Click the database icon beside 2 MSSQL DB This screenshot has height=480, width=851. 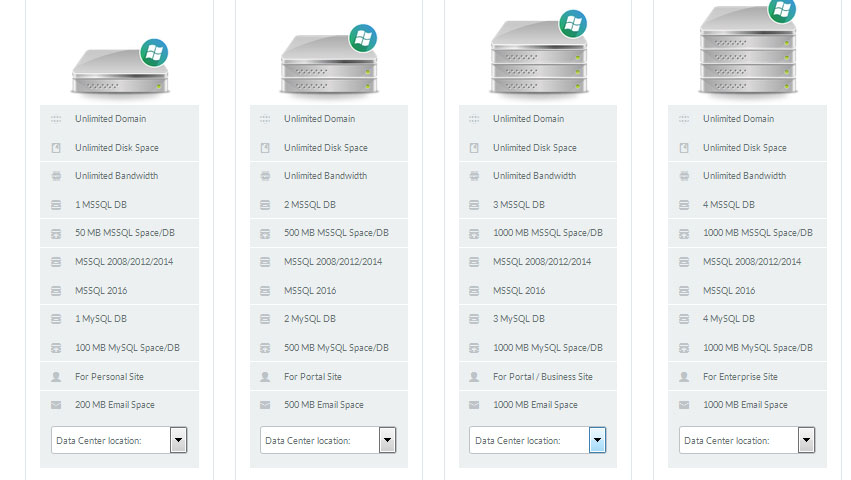(265, 205)
